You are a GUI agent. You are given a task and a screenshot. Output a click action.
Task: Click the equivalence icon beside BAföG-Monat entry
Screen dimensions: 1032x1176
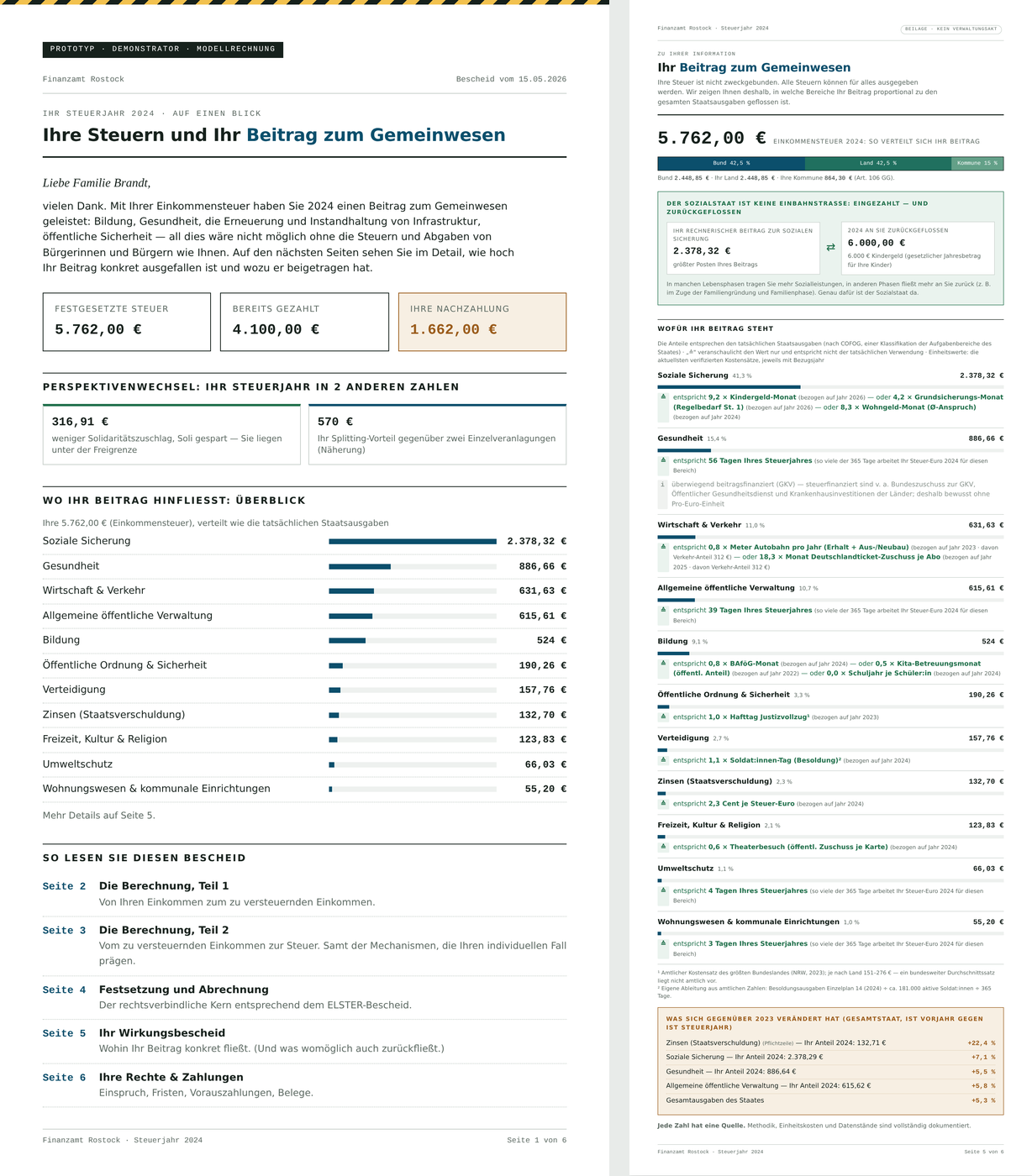(x=663, y=663)
